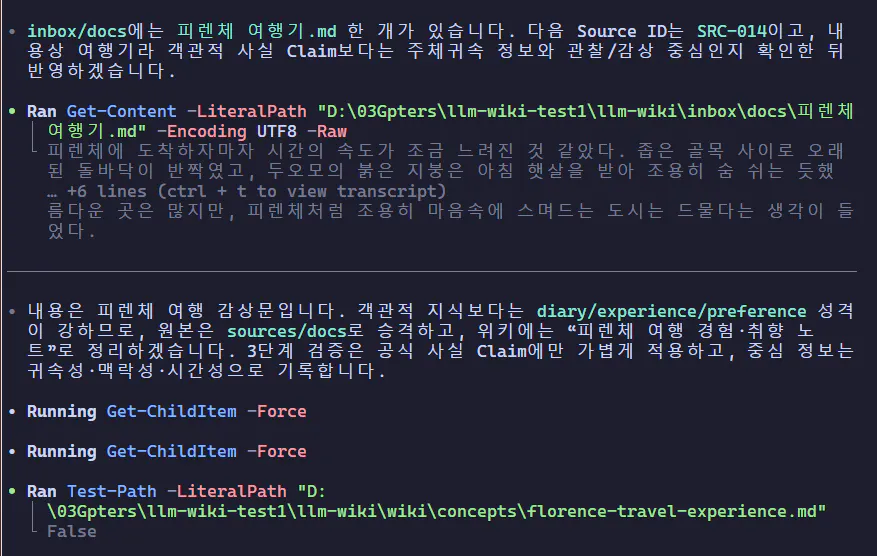This screenshot has width=877, height=556.
Task: Click the 'False' output result
Action: pos(72,531)
